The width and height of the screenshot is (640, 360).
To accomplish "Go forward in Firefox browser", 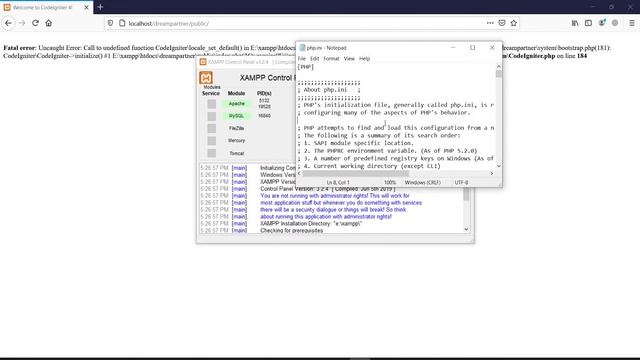I will pos(22,23).
